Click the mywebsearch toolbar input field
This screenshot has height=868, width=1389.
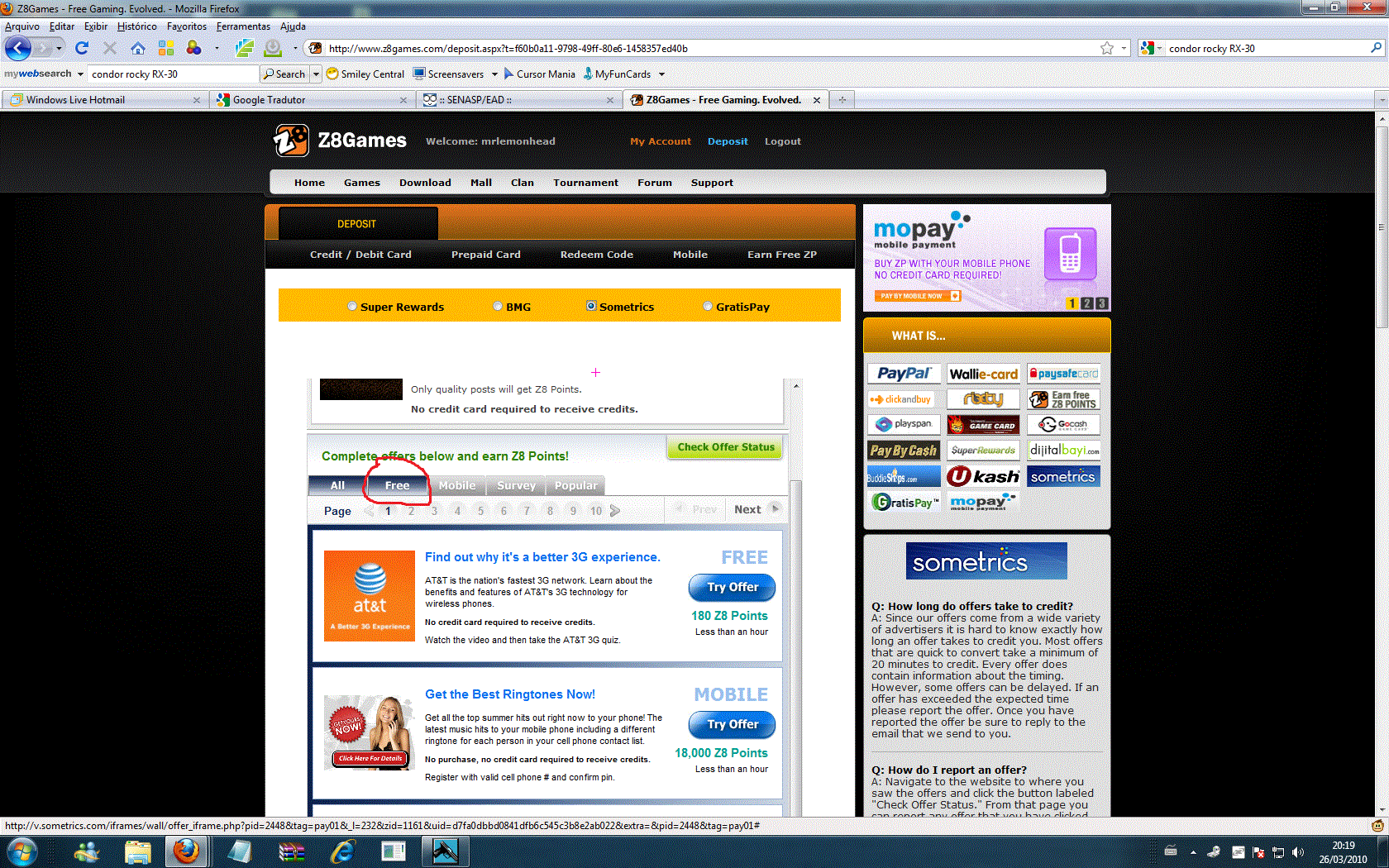[173, 74]
